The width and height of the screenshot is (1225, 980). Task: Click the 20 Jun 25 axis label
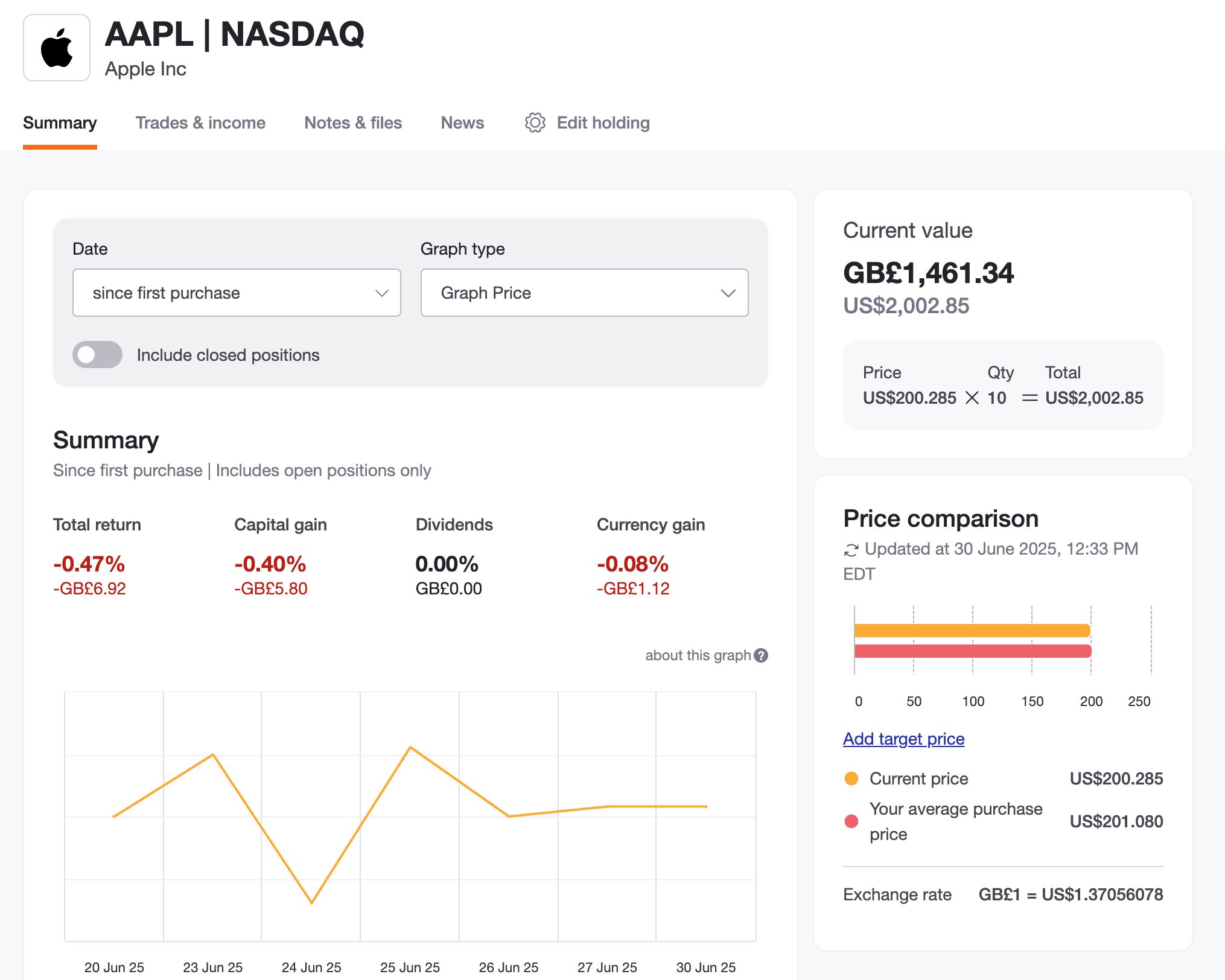[114, 967]
